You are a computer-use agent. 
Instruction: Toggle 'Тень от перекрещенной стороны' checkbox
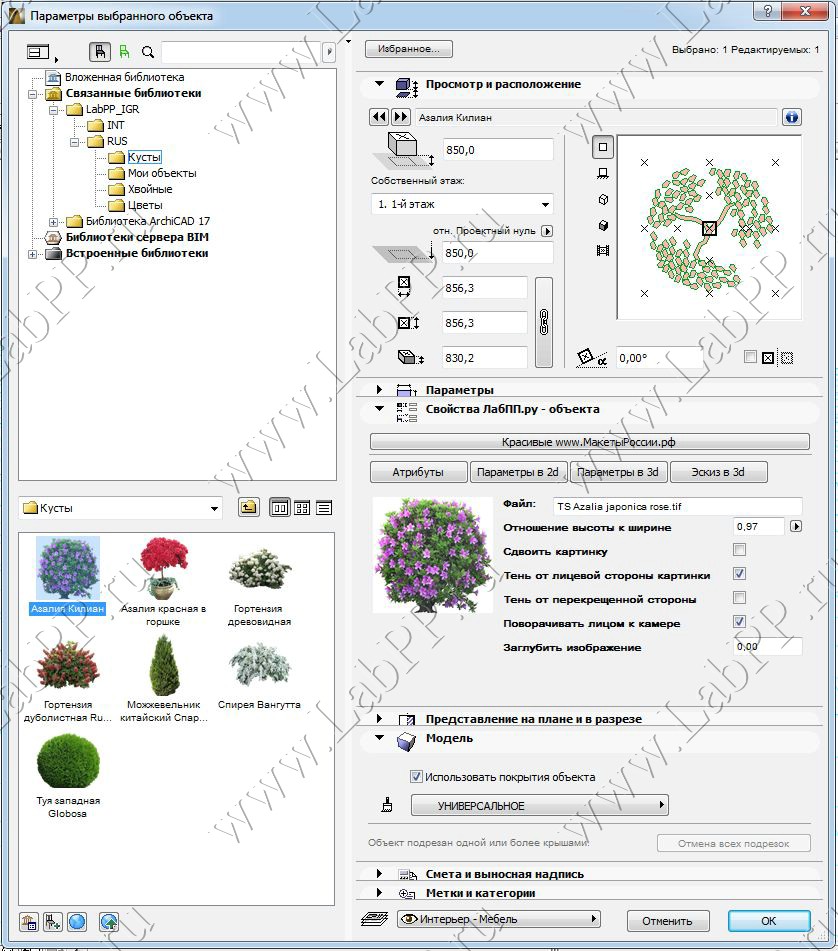point(739,598)
